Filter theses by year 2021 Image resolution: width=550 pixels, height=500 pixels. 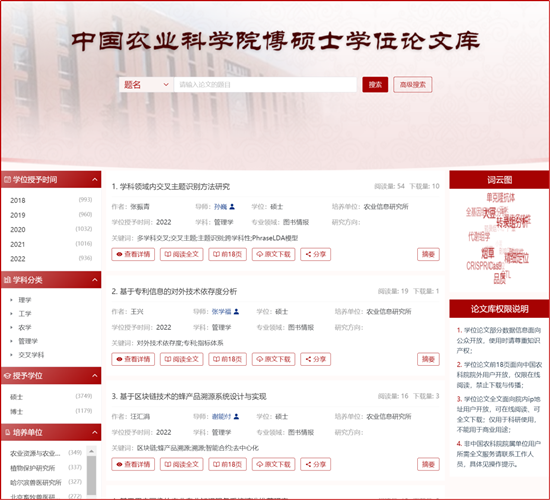18,244
